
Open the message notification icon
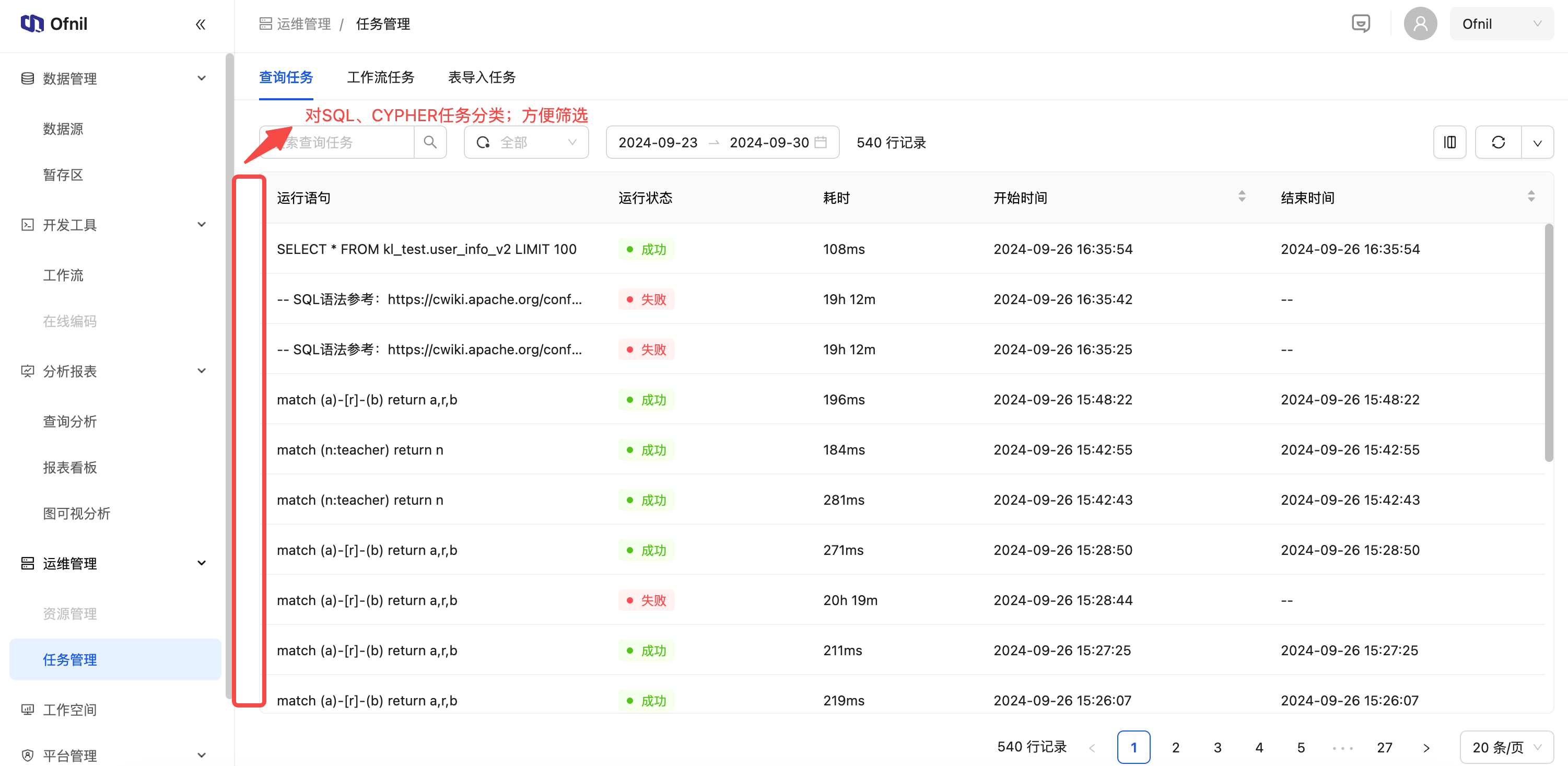point(1361,24)
